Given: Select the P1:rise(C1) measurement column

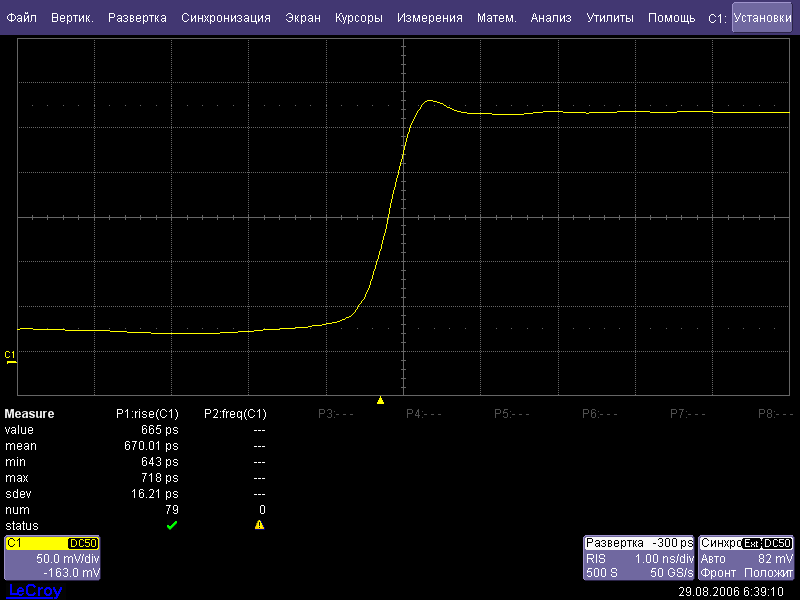Looking at the screenshot, I should click(x=147, y=413).
